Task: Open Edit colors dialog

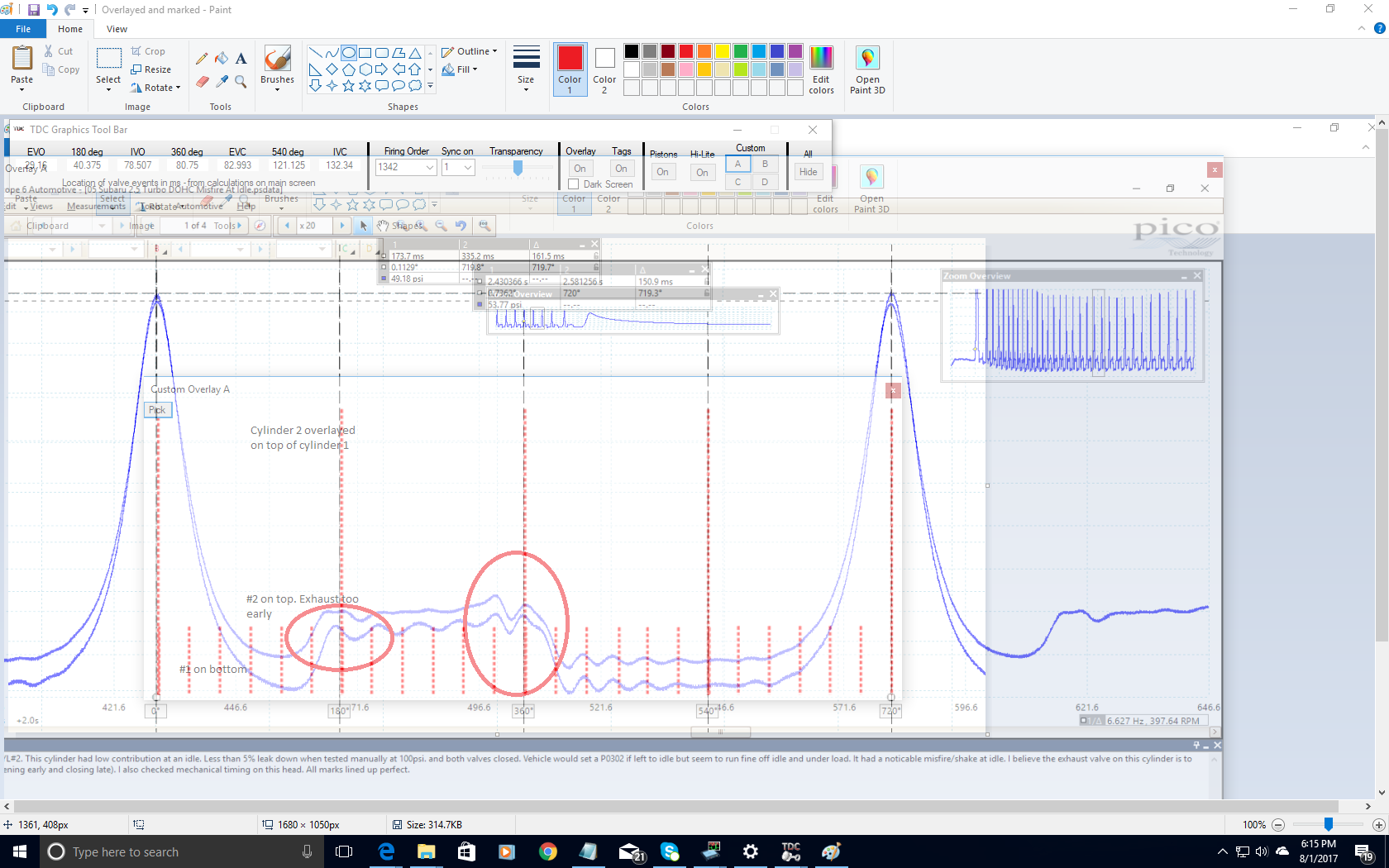Action: point(821,69)
